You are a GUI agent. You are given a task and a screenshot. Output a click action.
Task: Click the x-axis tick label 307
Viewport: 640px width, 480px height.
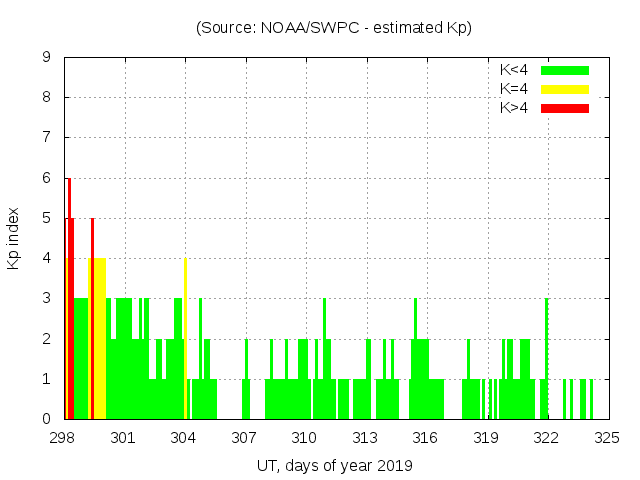pyautogui.click(x=244, y=437)
